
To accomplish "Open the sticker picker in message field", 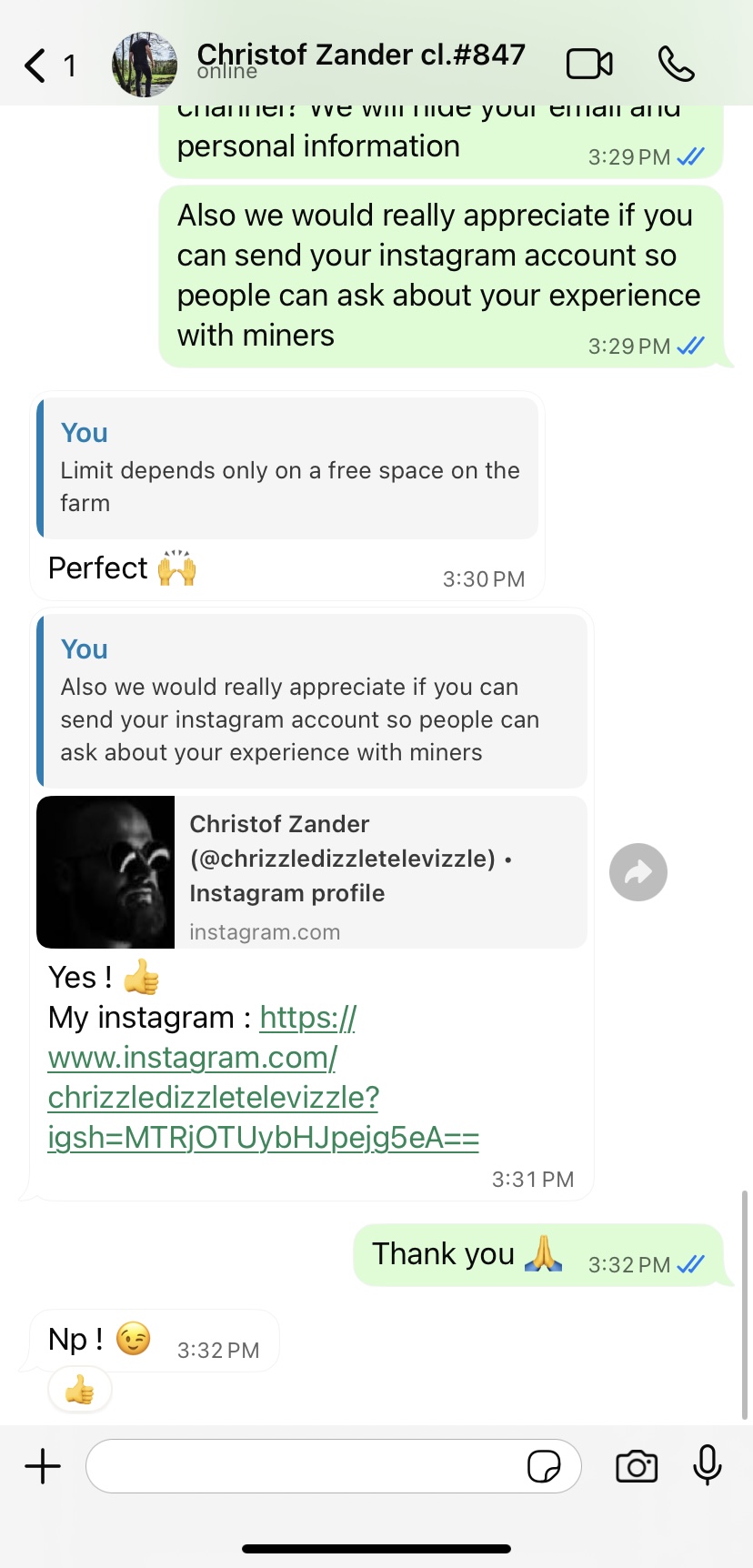I will tap(544, 1466).
